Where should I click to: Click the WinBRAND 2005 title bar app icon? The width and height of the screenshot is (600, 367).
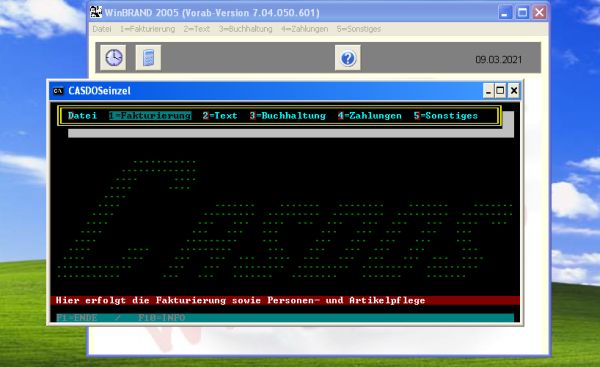coord(96,12)
